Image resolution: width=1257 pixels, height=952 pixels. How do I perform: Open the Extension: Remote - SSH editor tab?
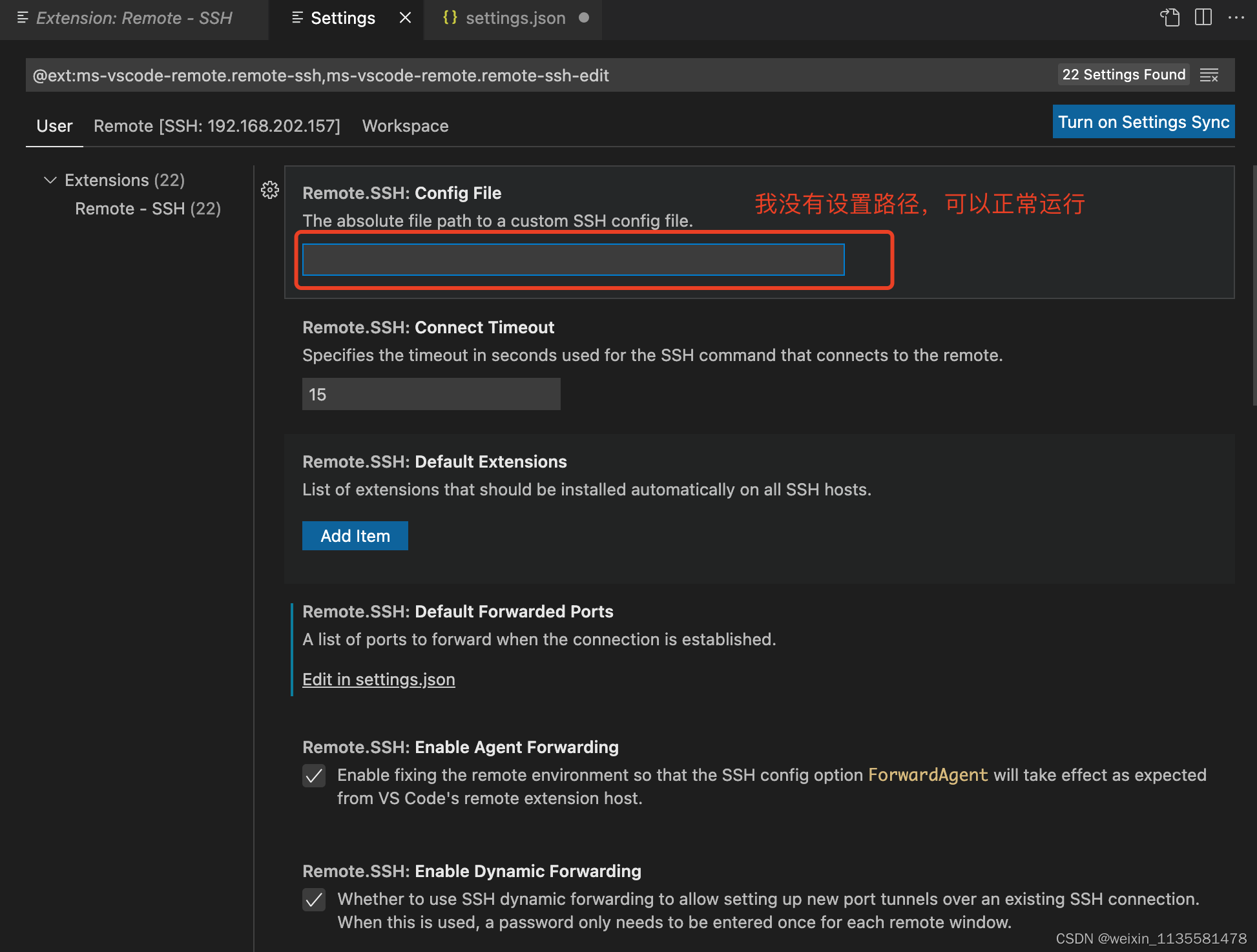[x=134, y=18]
